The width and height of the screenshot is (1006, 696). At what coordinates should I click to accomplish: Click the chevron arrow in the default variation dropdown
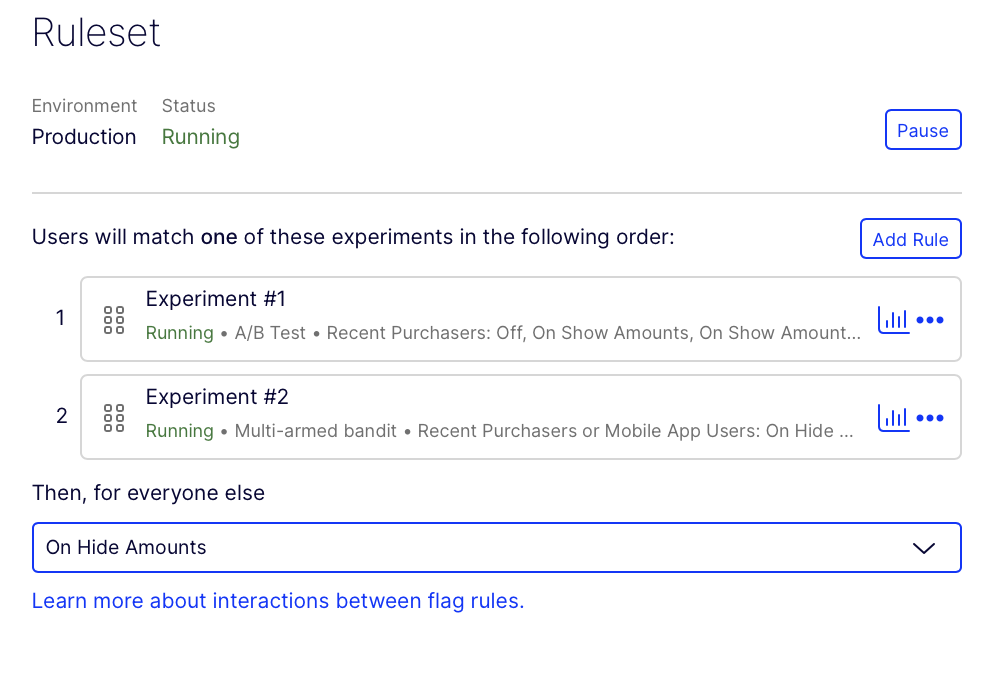[924, 548]
